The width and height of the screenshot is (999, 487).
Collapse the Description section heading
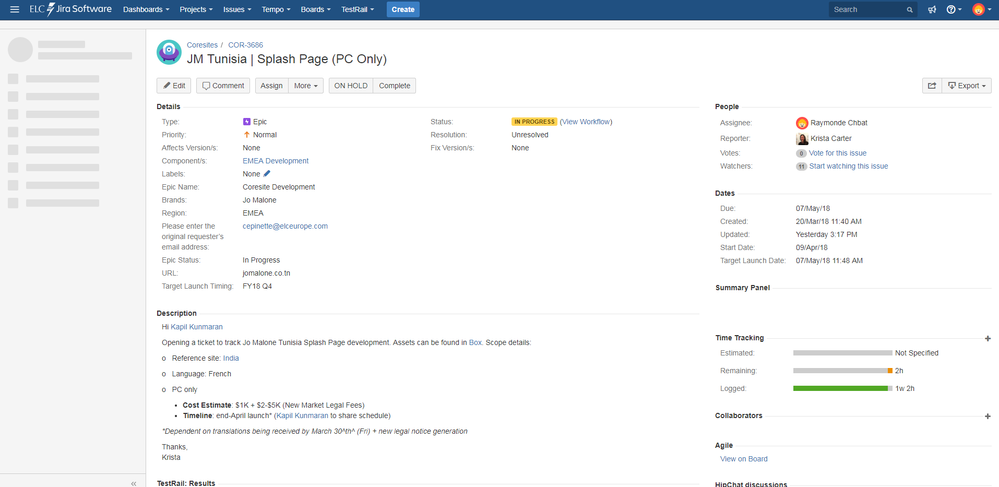tap(176, 313)
